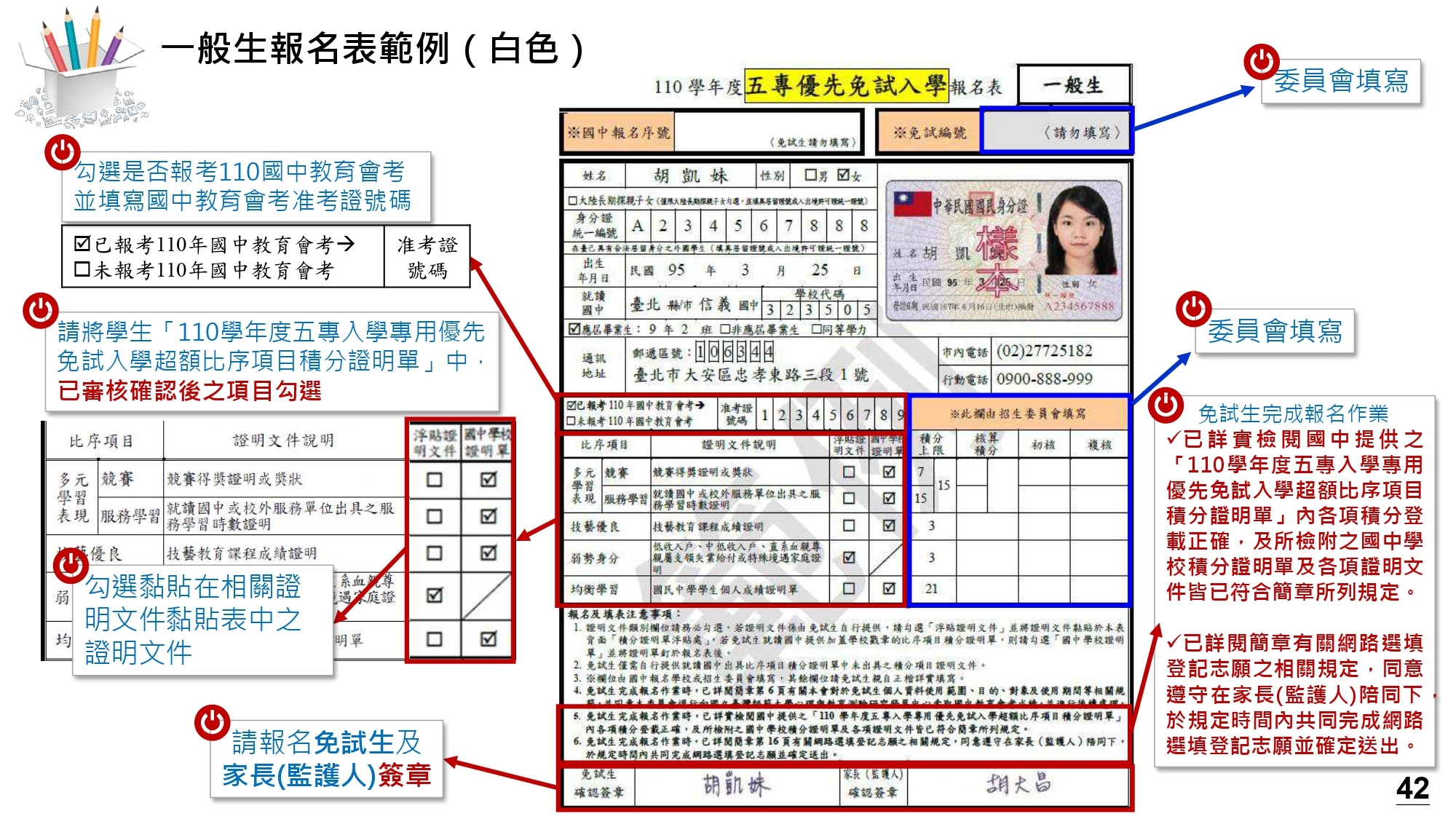Click the power icon beside the 免試生完成報名作業 heading
This screenshot has width=1456, height=819.
tap(1166, 404)
